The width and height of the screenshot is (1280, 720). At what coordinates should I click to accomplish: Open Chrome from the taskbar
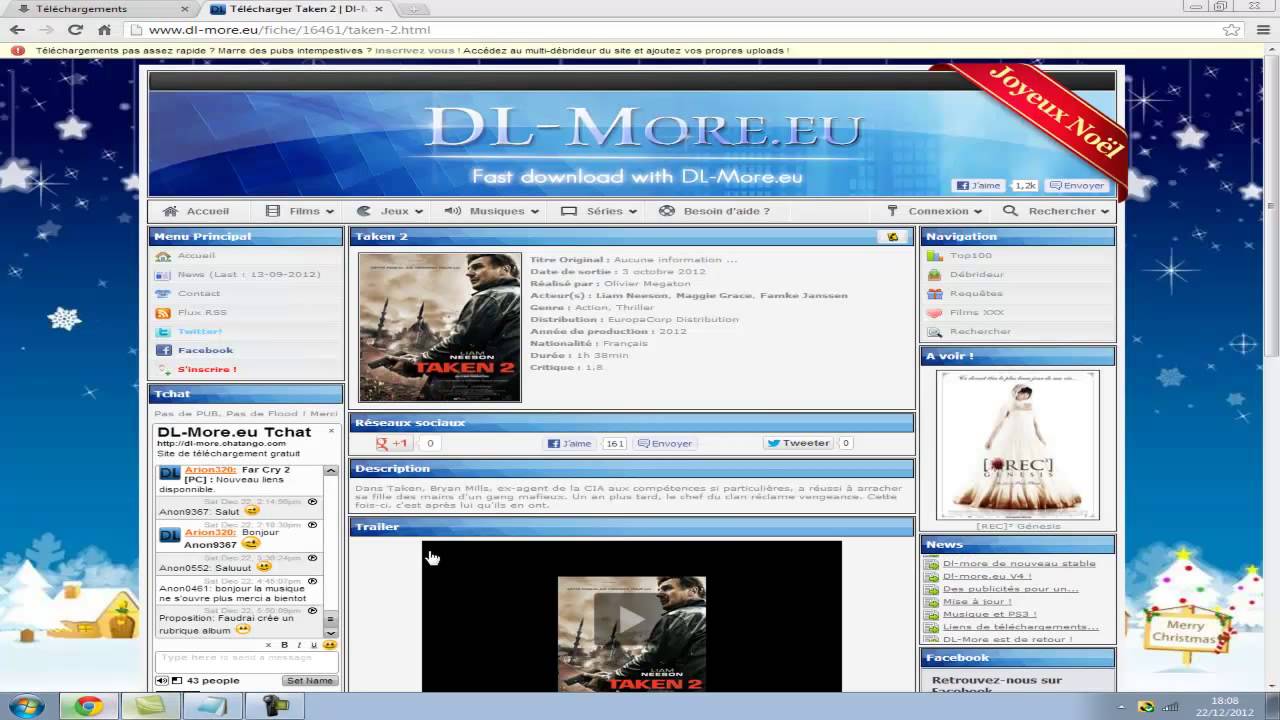tap(88, 706)
